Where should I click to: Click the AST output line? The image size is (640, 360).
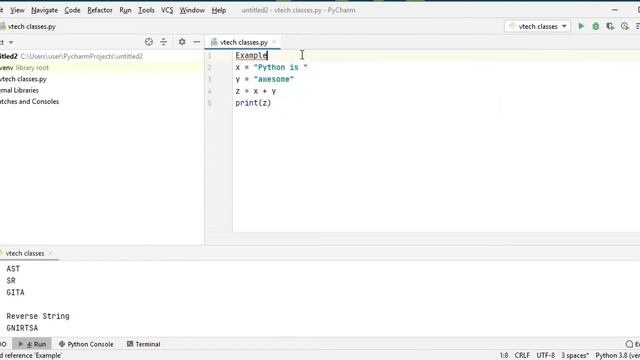(13, 269)
